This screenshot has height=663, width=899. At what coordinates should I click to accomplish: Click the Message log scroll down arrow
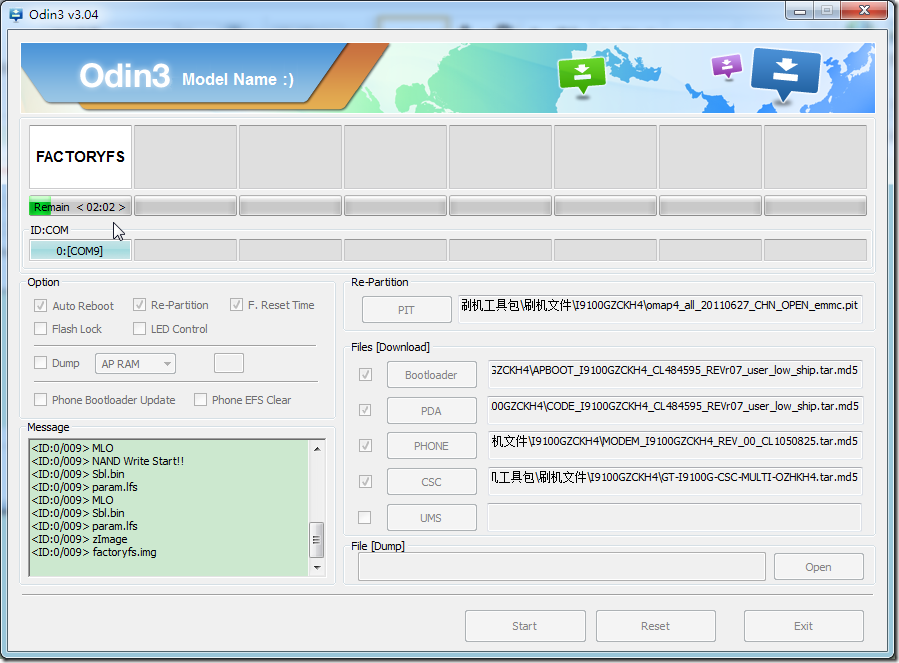pos(317,568)
